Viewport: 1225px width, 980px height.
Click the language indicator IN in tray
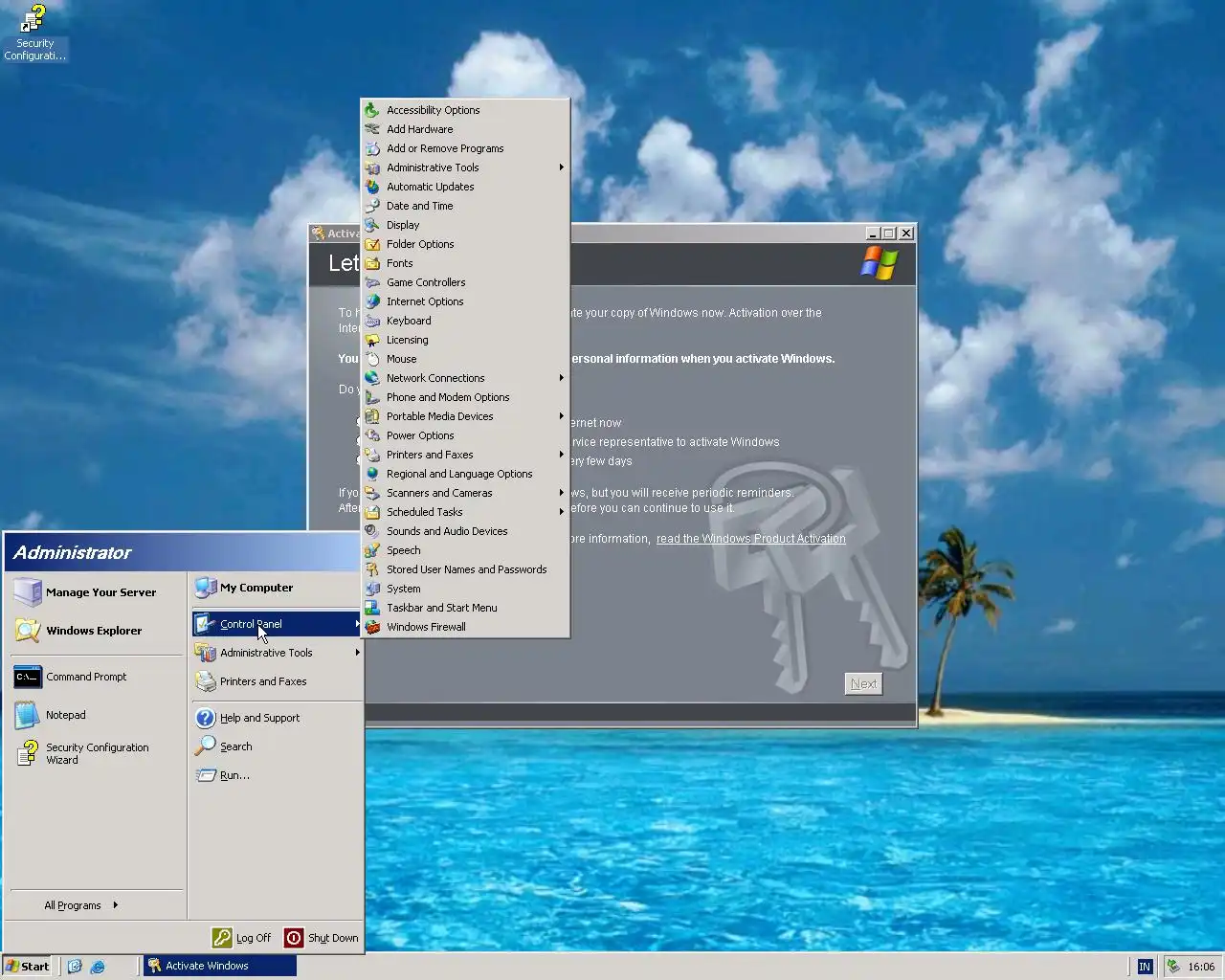pos(1145,967)
